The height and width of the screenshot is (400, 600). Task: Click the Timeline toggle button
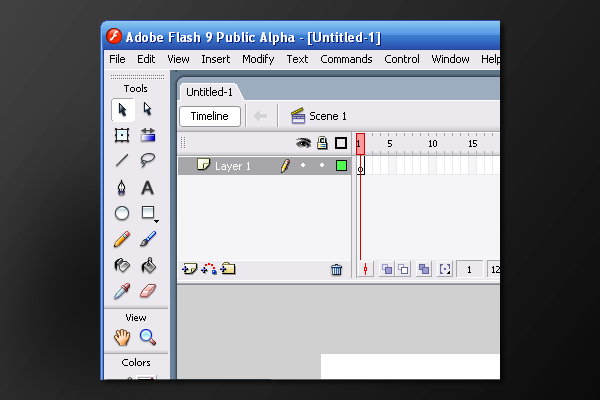[210, 116]
